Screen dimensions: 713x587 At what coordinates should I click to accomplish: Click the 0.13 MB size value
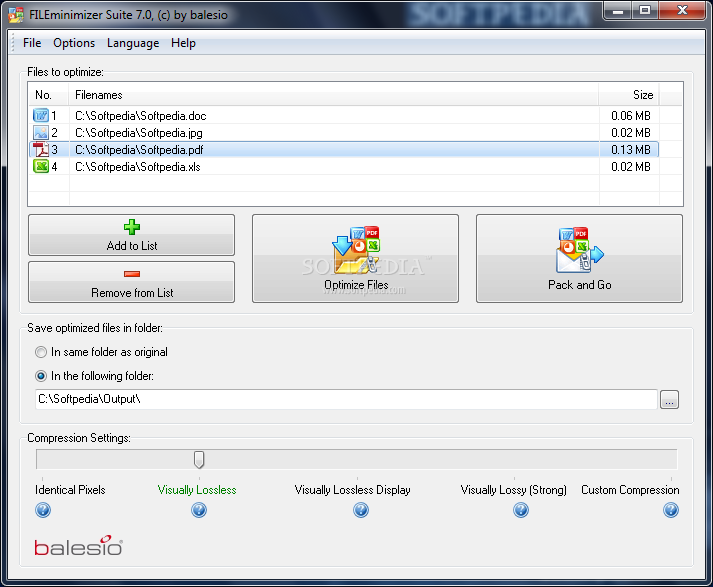(x=631, y=150)
